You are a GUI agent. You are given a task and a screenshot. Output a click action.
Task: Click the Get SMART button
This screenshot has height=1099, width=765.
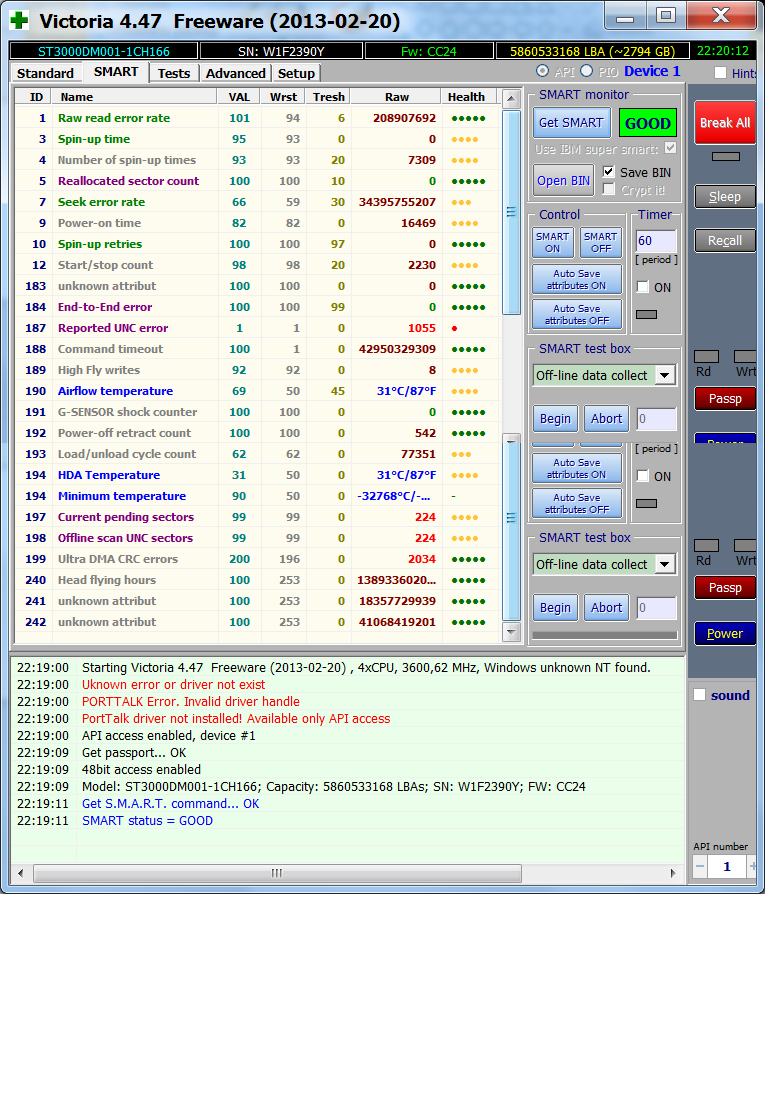(x=571, y=123)
